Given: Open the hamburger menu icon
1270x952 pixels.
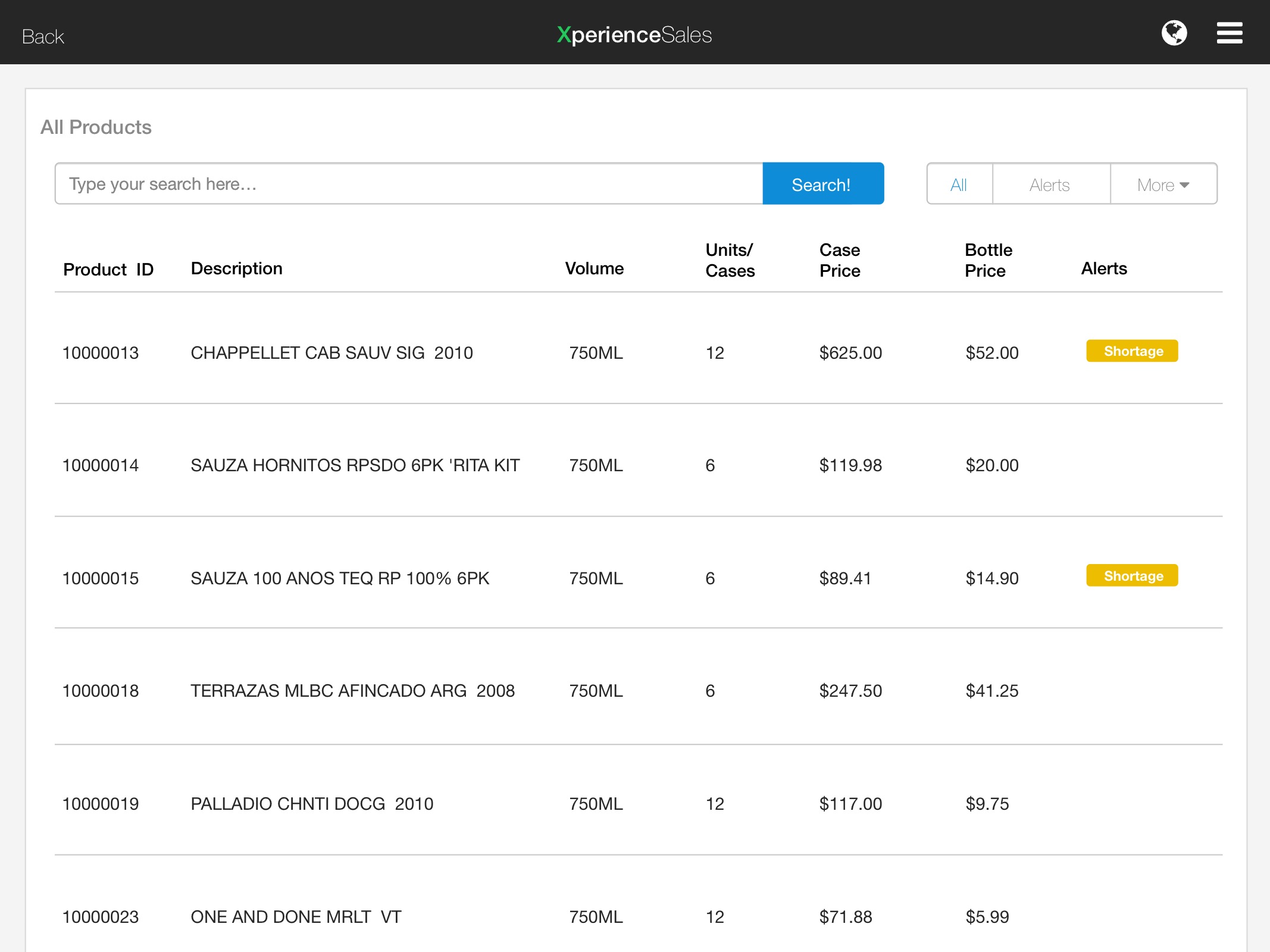Looking at the screenshot, I should [x=1229, y=33].
